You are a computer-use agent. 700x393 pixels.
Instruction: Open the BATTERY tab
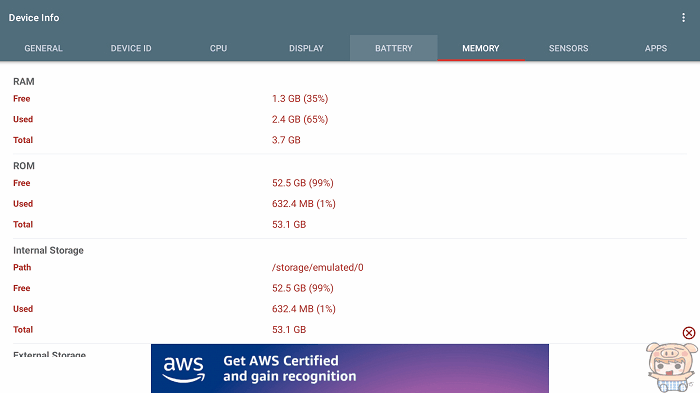click(x=393, y=48)
